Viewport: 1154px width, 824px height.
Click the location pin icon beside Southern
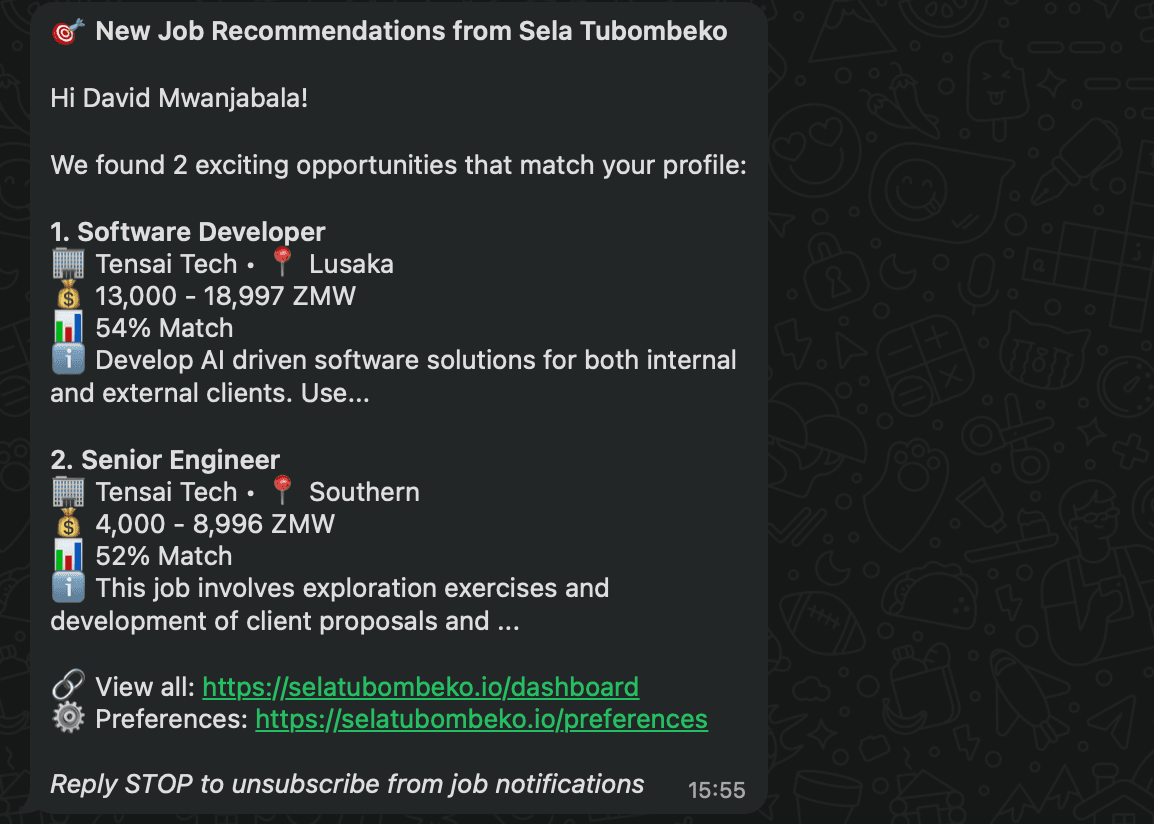(x=282, y=489)
